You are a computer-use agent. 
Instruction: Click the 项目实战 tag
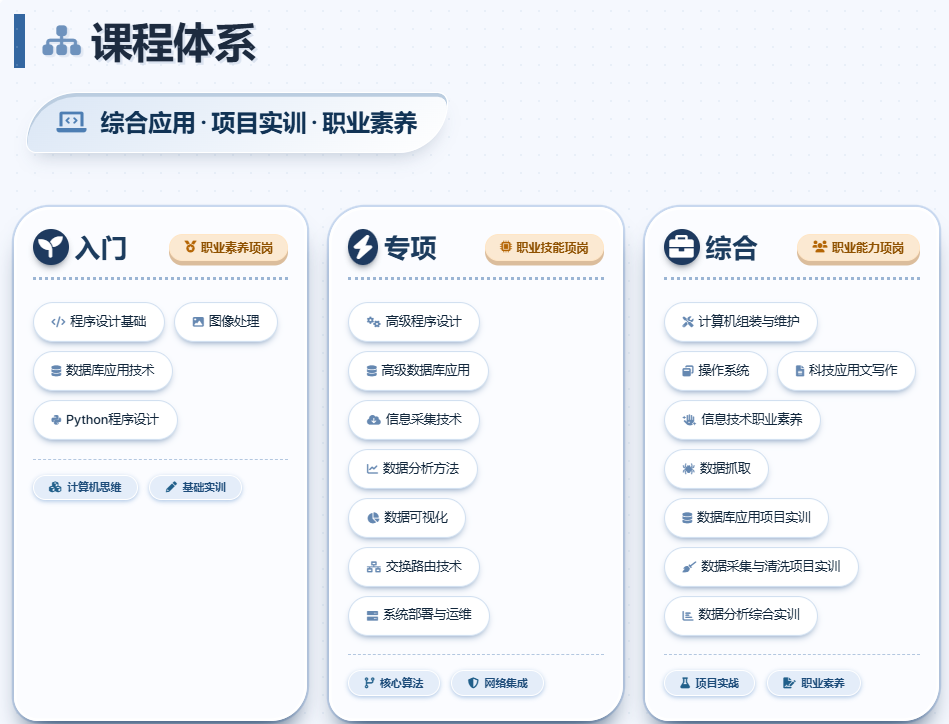click(x=709, y=684)
